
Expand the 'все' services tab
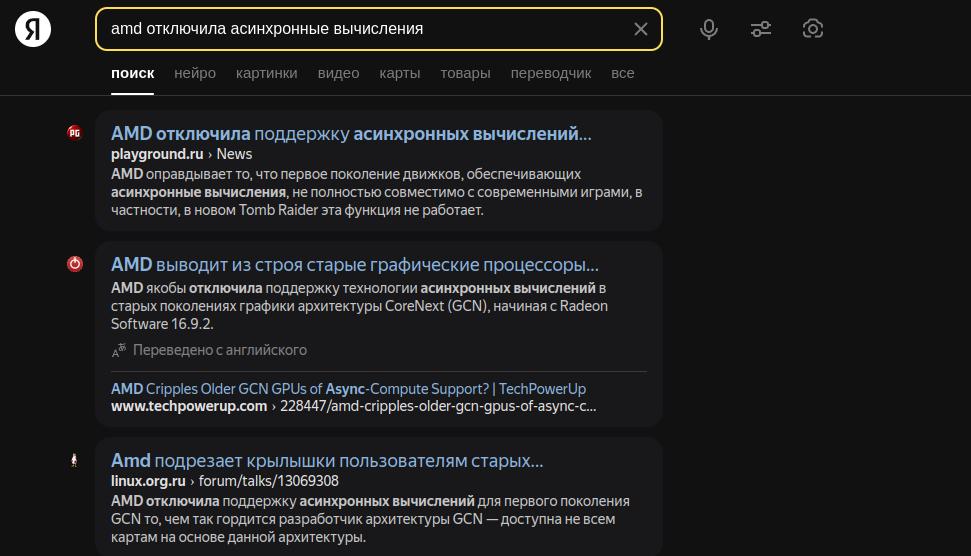pyautogui.click(x=623, y=73)
